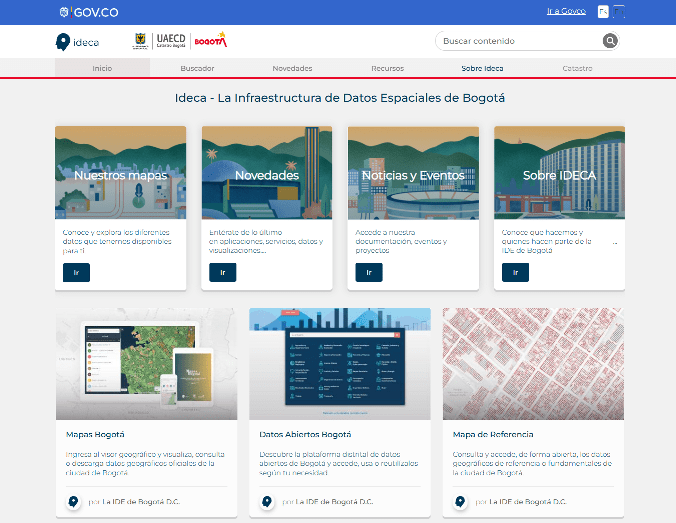
Task: Open the Buscador menu tab
Action: (197, 68)
